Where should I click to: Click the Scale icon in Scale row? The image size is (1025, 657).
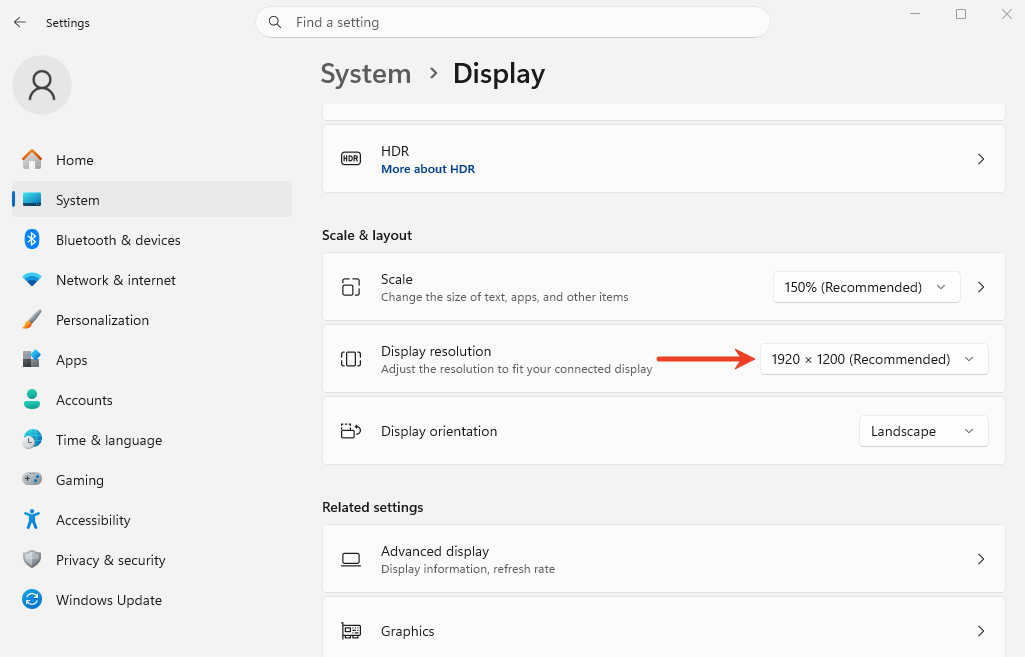pos(351,287)
